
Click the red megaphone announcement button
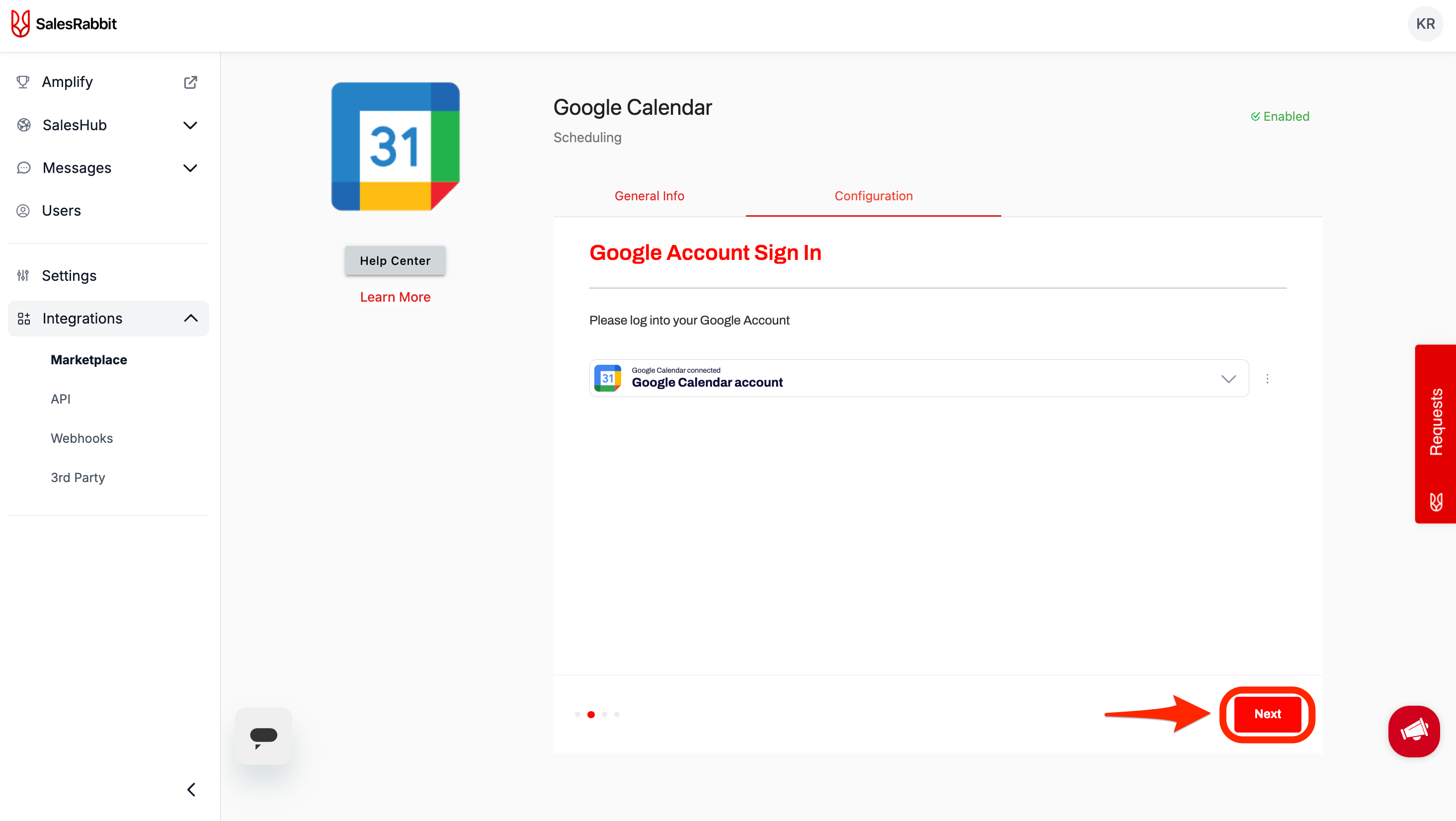[1414, 731]
